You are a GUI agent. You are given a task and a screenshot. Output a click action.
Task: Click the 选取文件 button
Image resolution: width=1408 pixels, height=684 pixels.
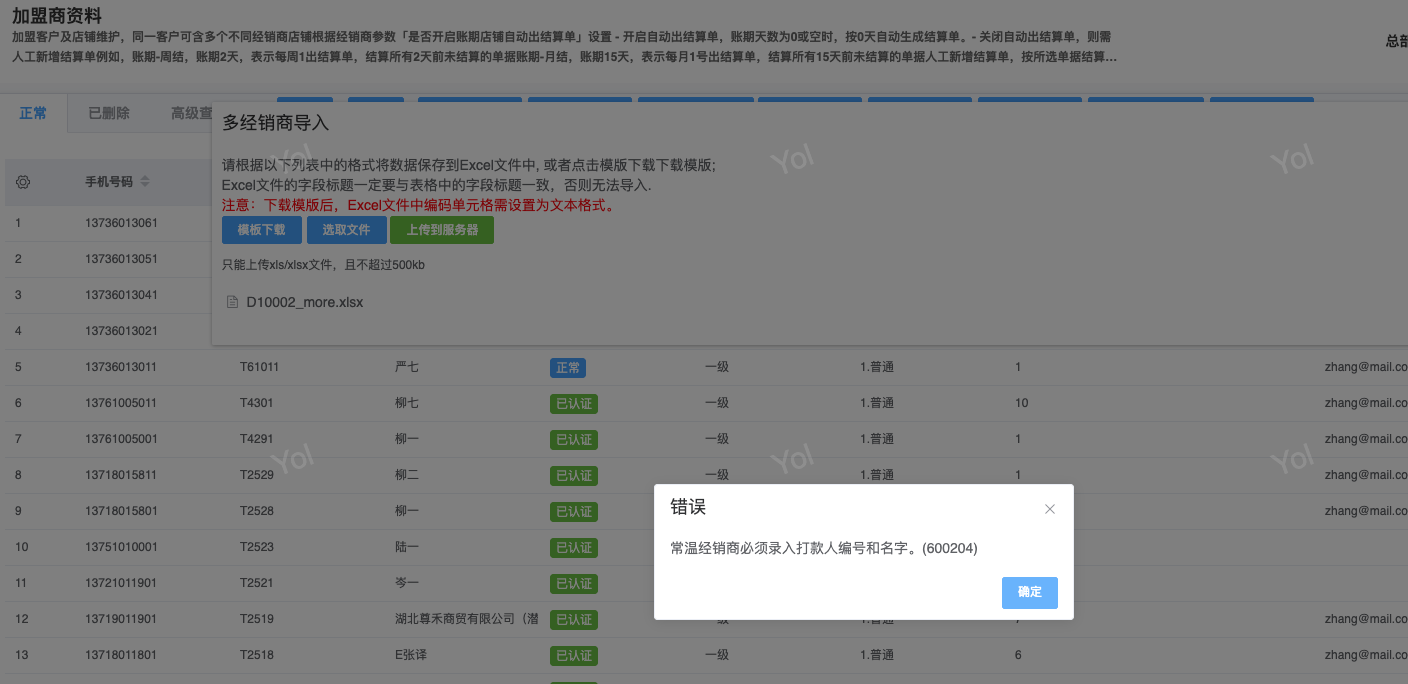point(346,230)
